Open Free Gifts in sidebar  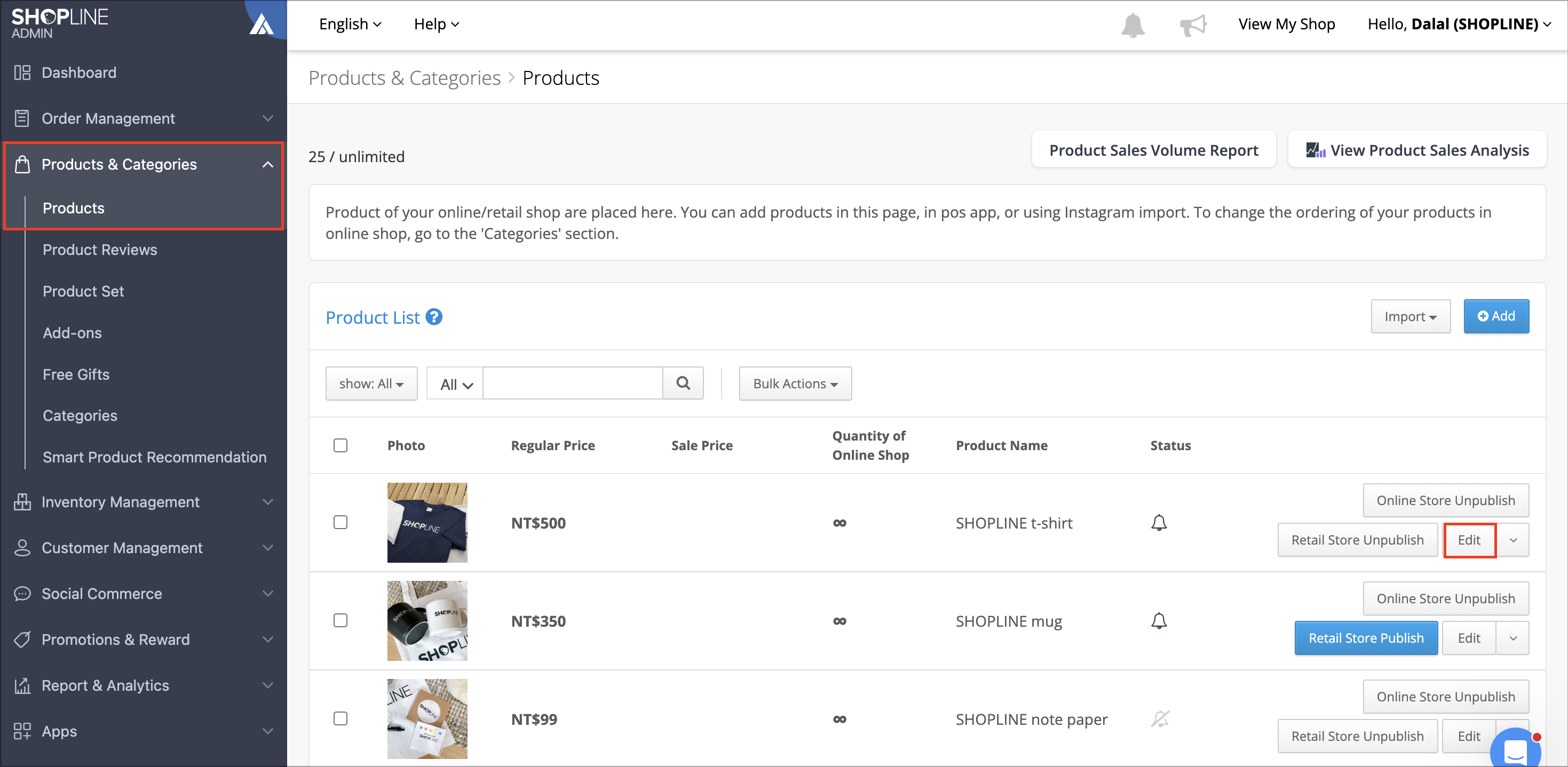point(76,374)
